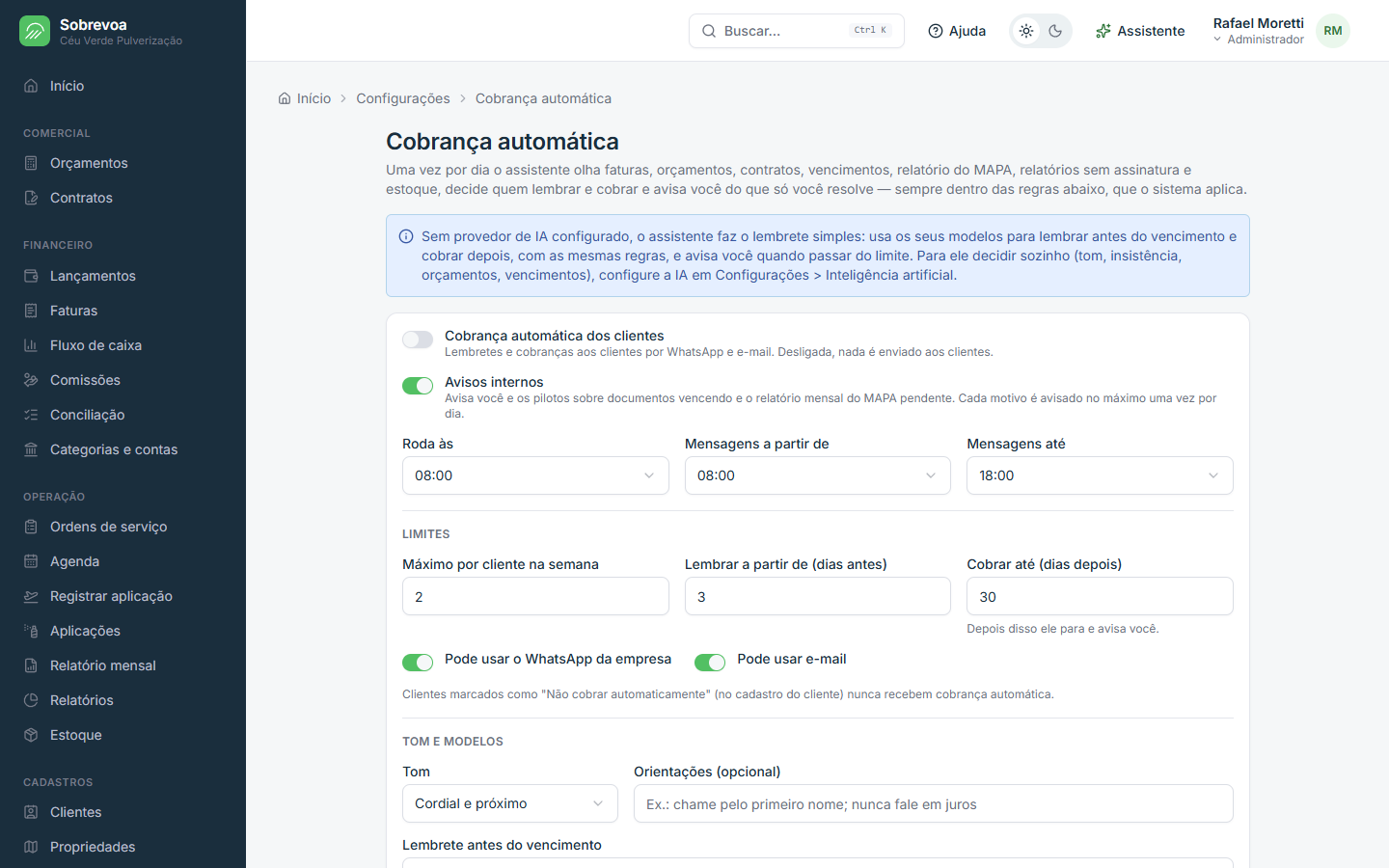
Task: Go to Configurações breadcrumb link
Action: [x=403, y=98]
